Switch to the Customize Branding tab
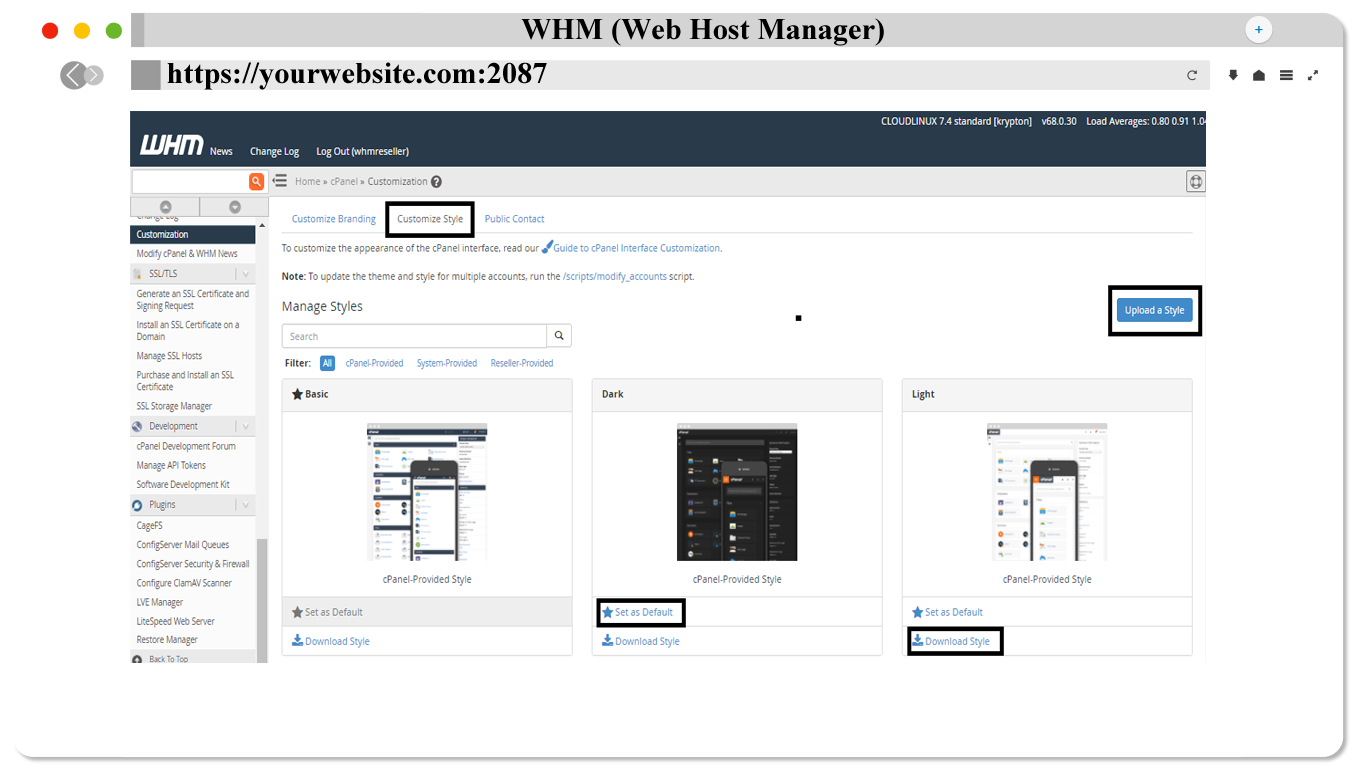Image resolution: width=1362 pixels, height=769 pixels. [x=334, y=219]
